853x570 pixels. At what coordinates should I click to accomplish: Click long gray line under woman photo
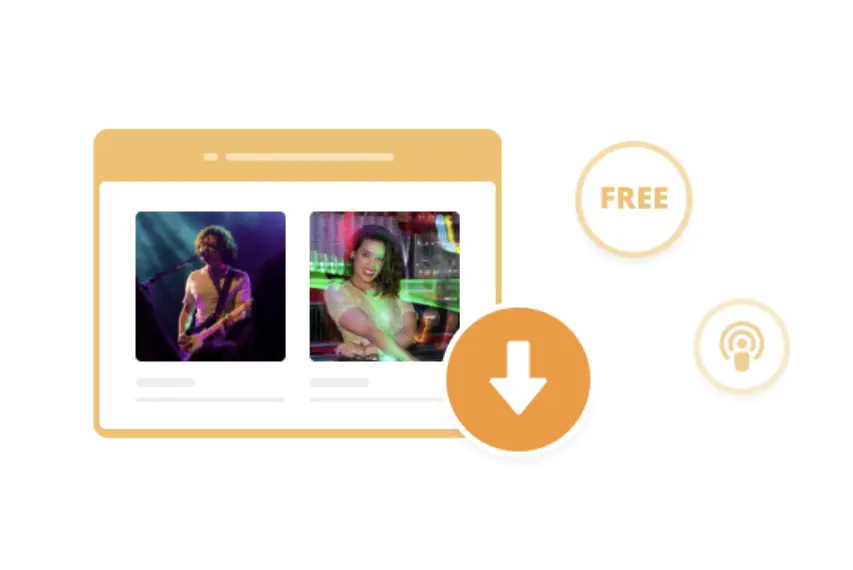[x=376, y=400]
